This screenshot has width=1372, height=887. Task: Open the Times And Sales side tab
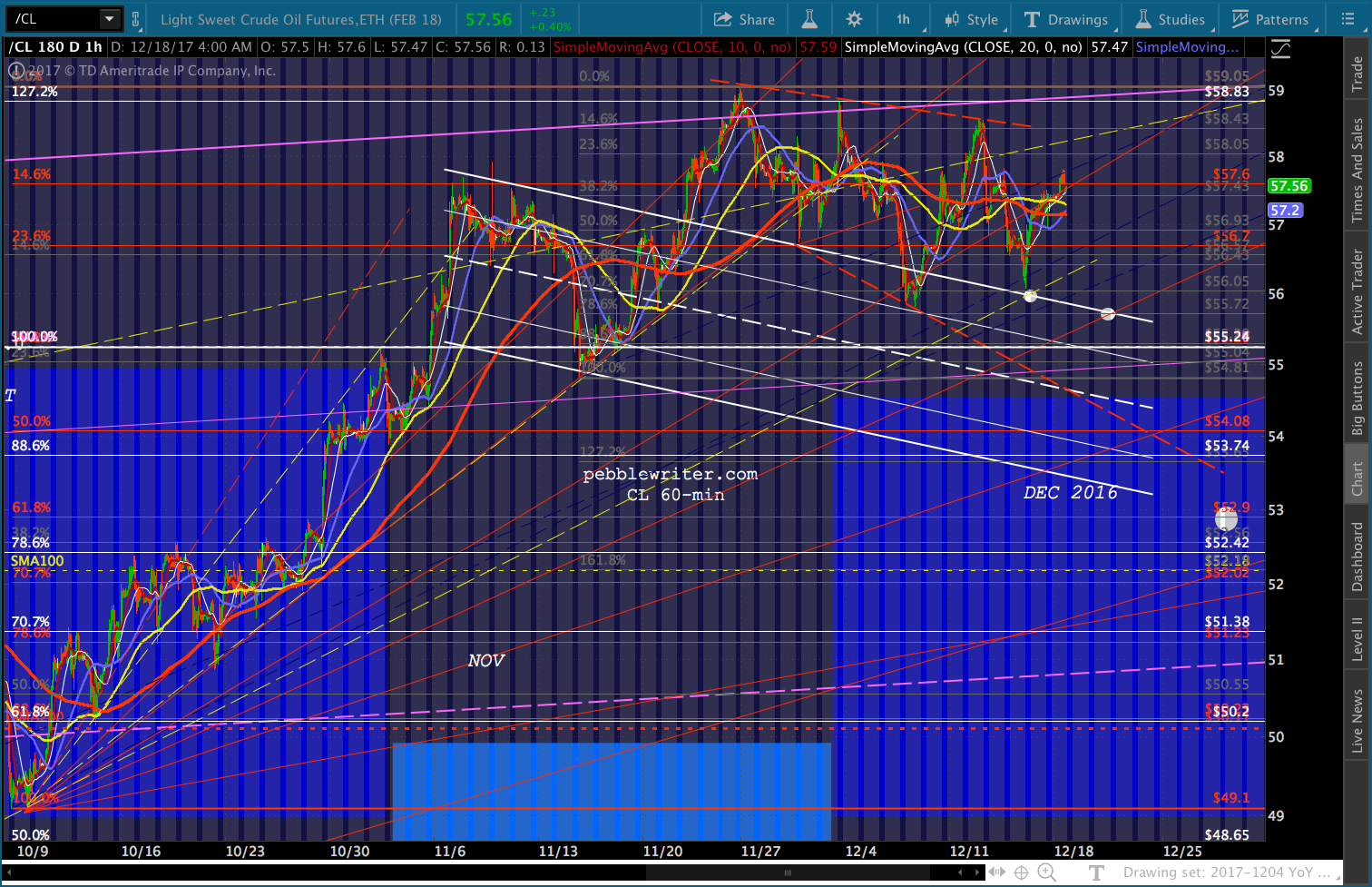pos(1357,170)
